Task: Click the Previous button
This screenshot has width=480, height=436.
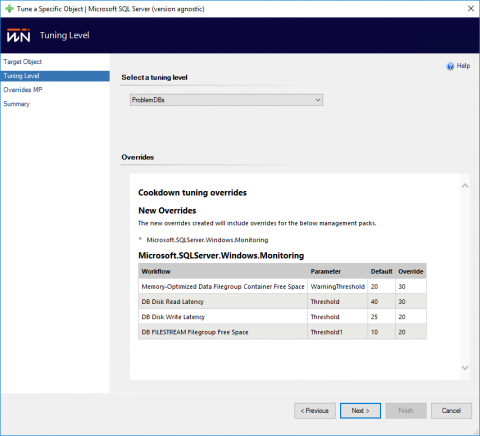Action: 315,411
